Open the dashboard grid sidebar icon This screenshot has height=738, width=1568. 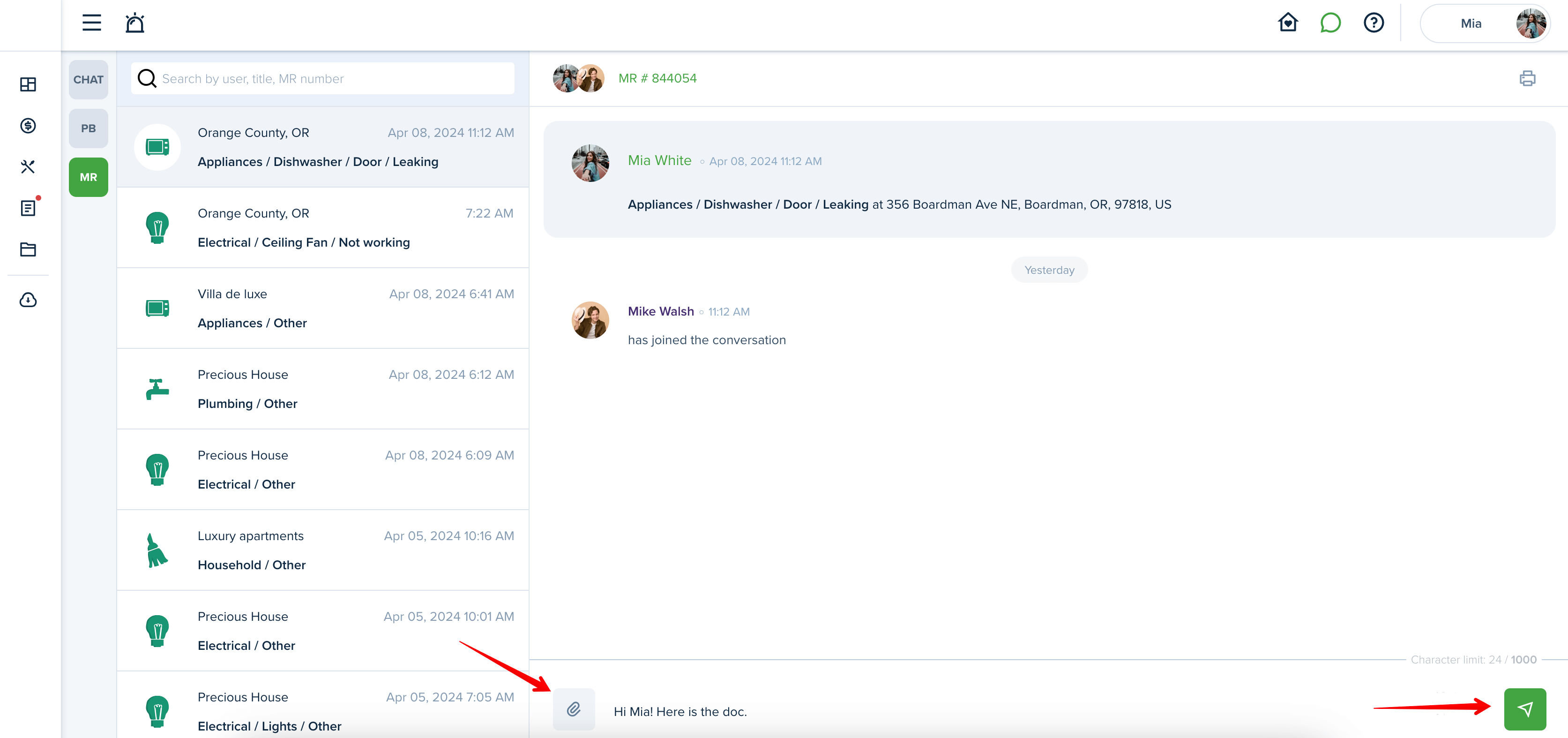tap(28, 84)
